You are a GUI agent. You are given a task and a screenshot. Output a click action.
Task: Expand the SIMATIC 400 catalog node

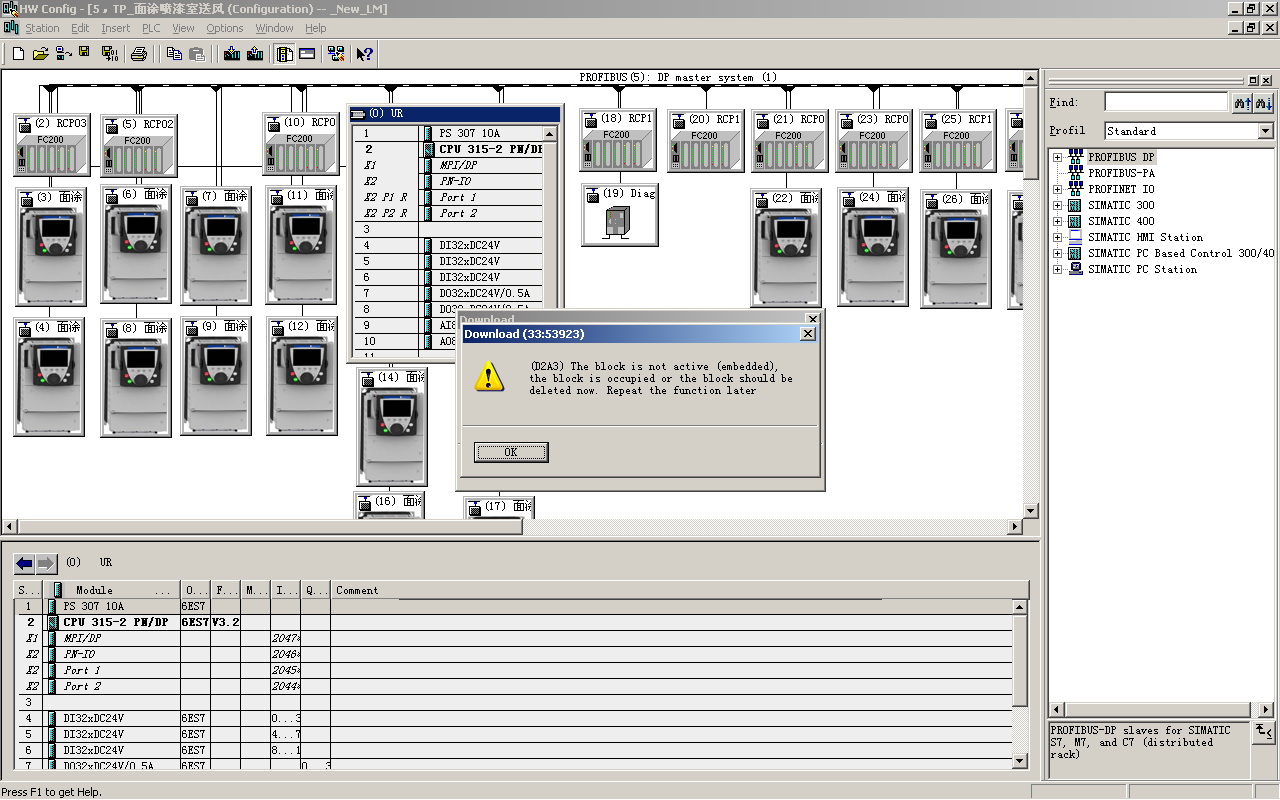[x=1057, y=221]
